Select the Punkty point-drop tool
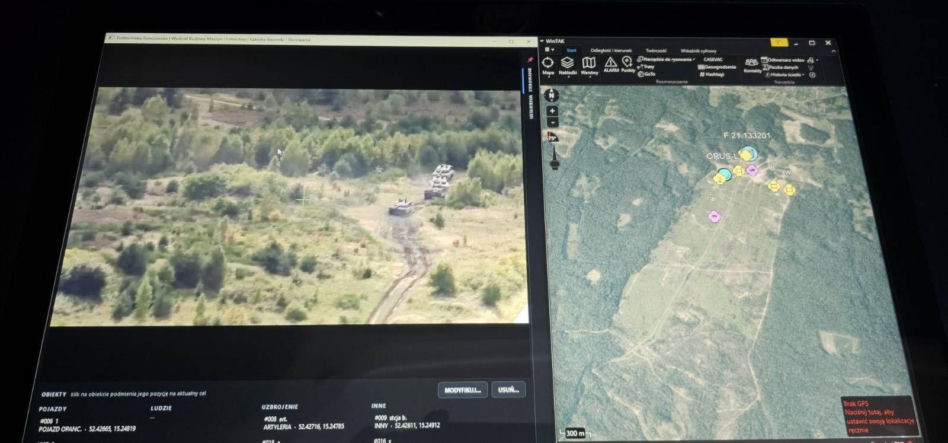 pos(628,65)
